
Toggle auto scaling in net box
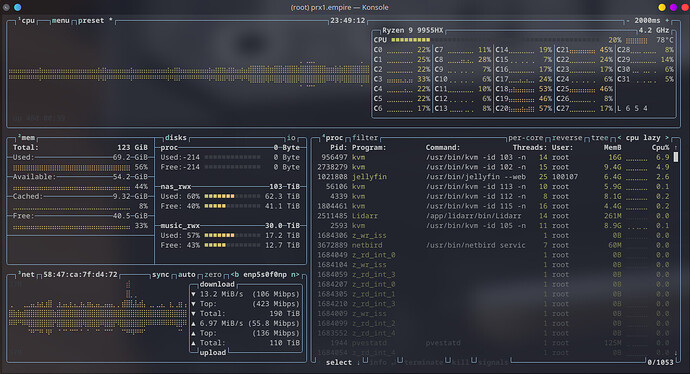coord(187,275)
